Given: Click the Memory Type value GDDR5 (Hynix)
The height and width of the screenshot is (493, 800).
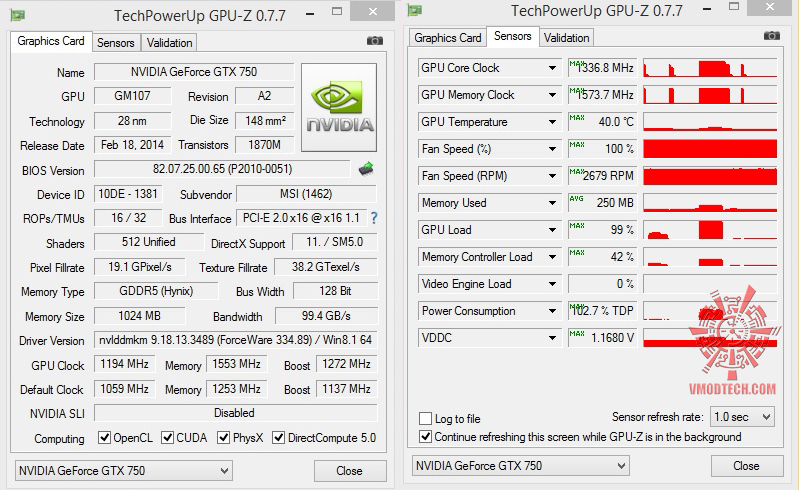Looking at the screenshot, I should pos(156,291).
